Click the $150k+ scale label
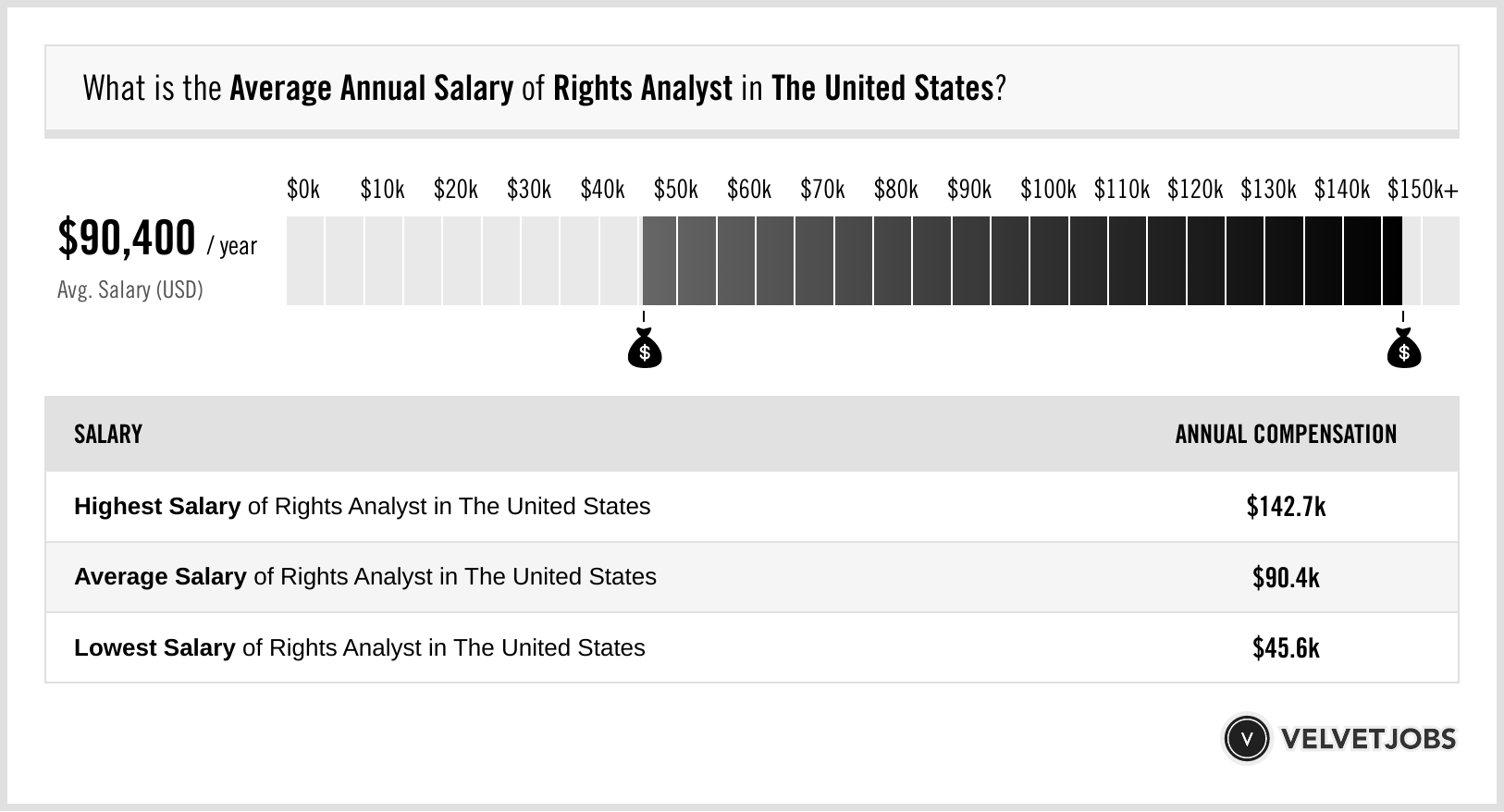Viewport: 1504px width, 812px height. click(x=1422, y=190)
